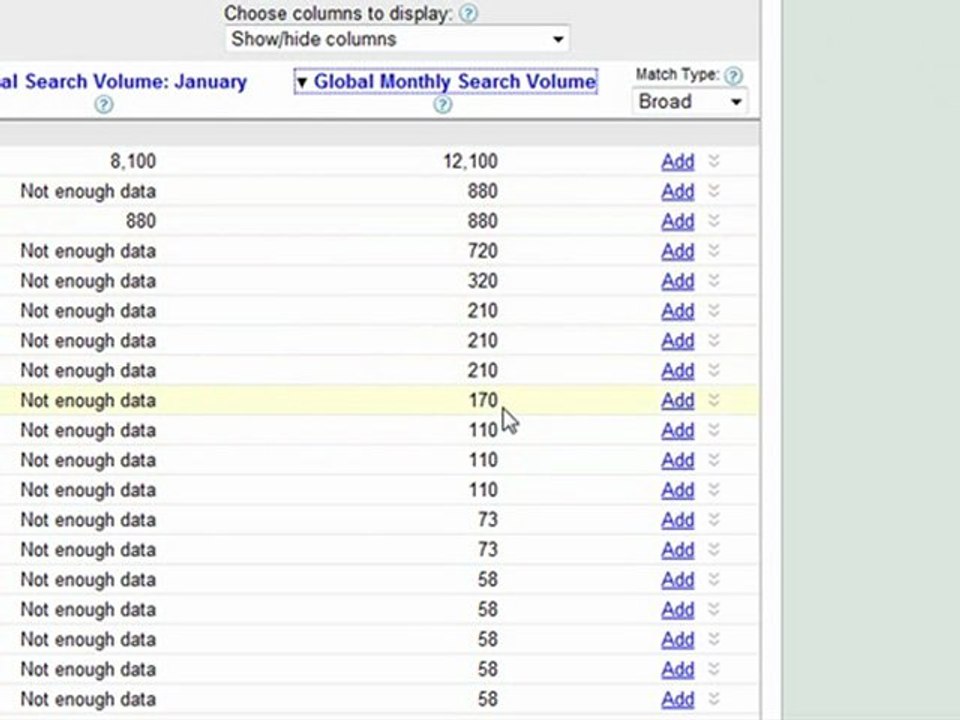The height and width of the screenshot is (720, 960).
Task: Open help icon next to Match Type
Action: pyautogui.click(x=733, y=76)
